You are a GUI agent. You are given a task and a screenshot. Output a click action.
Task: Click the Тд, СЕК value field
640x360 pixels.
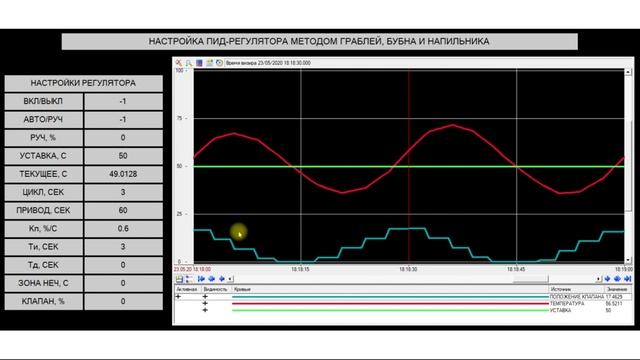pyautogui.click(x=123, y=265)
